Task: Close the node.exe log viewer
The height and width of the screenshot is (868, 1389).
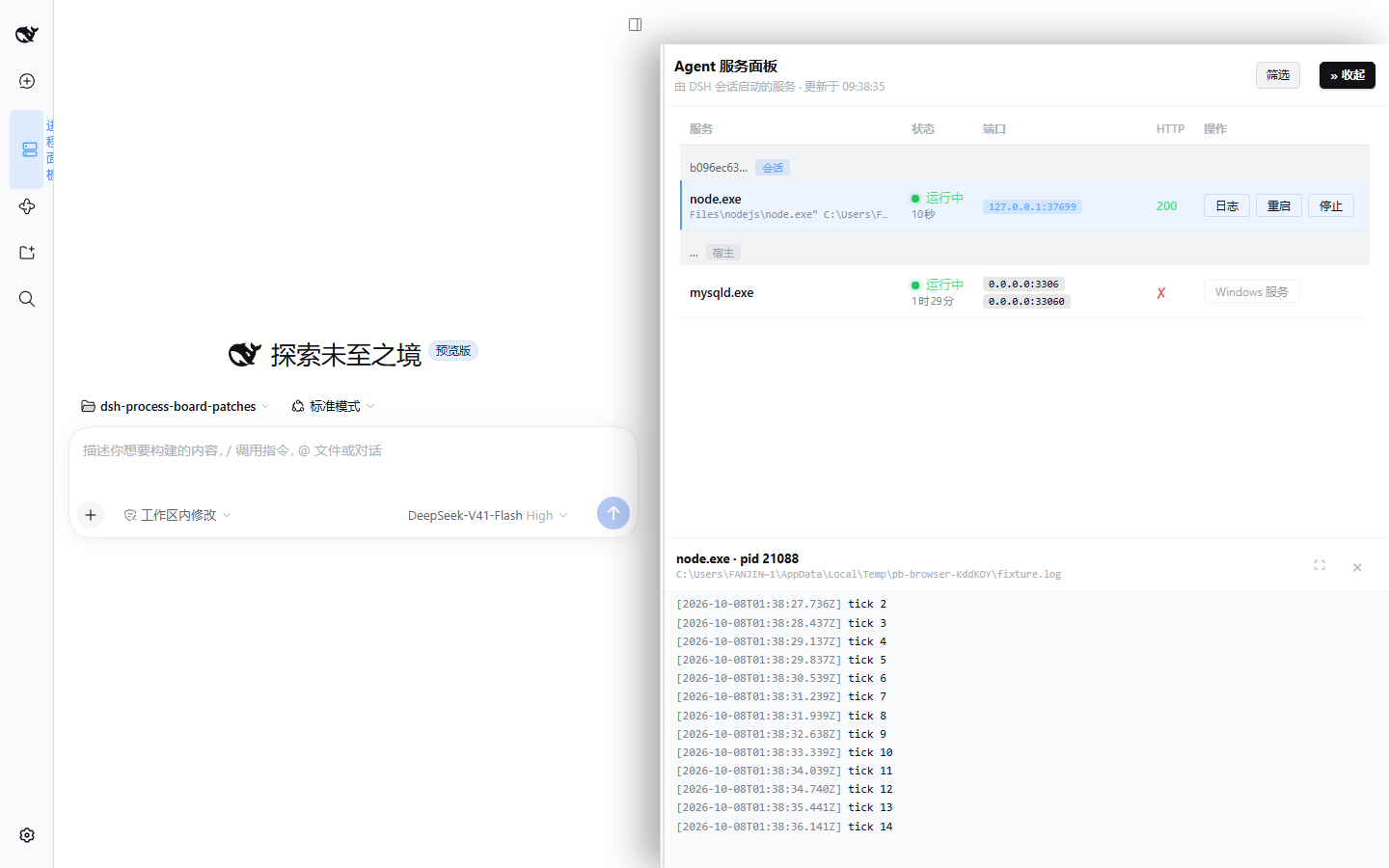Action: (x=1357, y=567)
